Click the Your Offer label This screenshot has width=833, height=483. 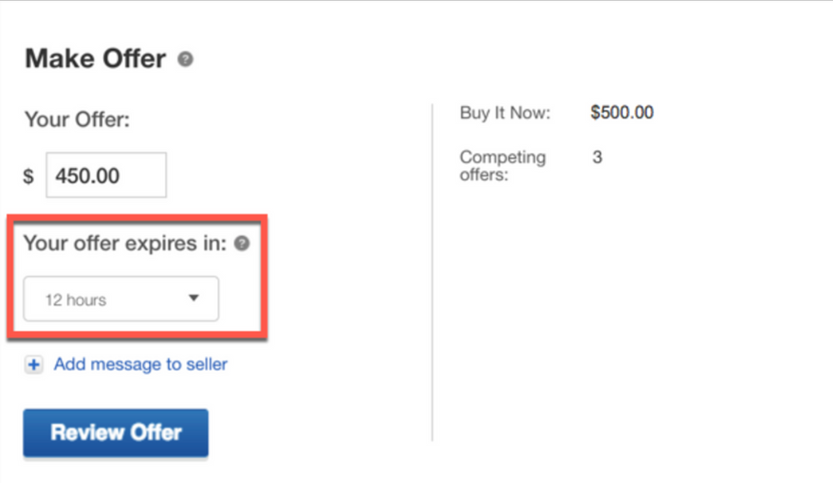(x=77, y=120)
